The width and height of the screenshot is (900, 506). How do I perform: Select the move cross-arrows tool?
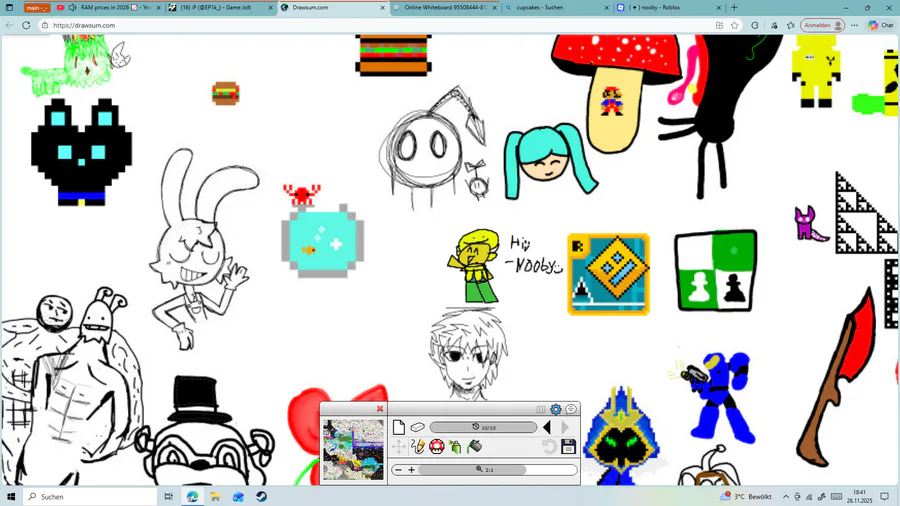tap(399, 446)
